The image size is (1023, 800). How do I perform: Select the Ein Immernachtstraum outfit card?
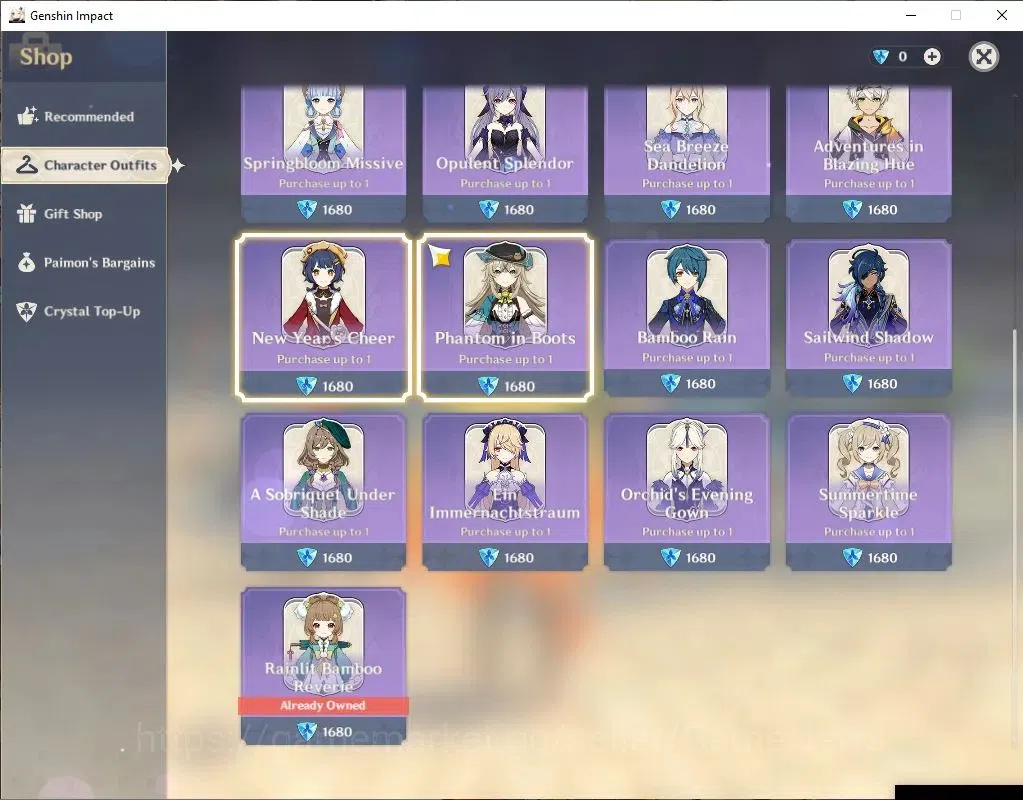[x=505, y=492]
